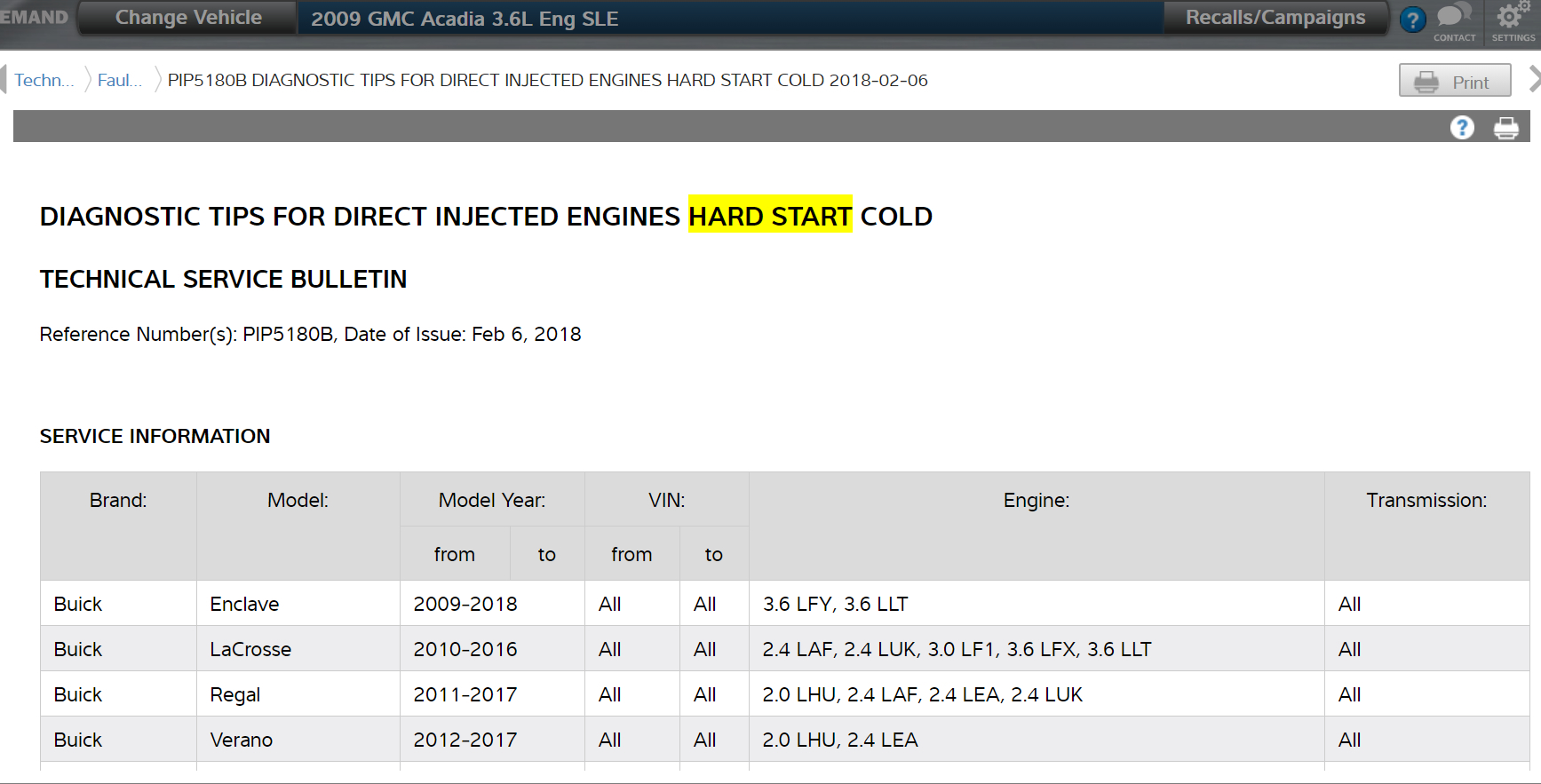The width and height of the screenshot is (1541, 784).
Task: Click the highlighted HARD START text
Action: point(770,216)
